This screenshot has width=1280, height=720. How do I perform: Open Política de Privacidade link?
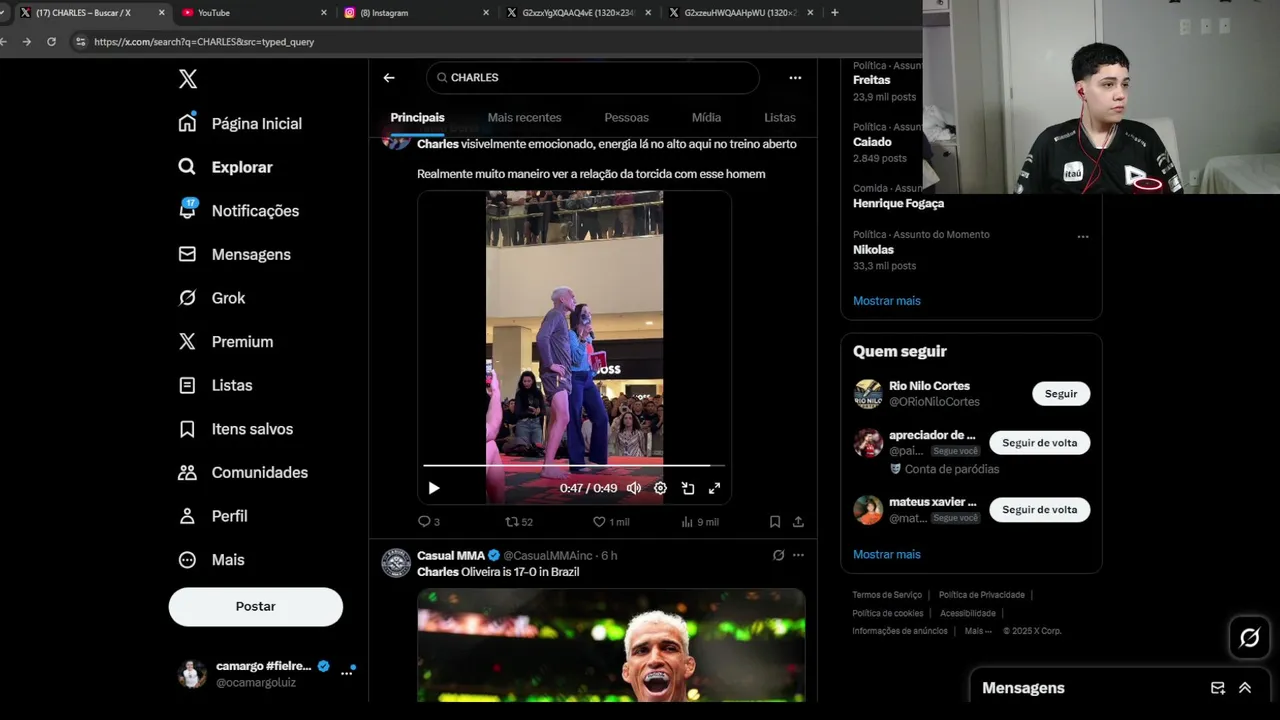point(982,595)
